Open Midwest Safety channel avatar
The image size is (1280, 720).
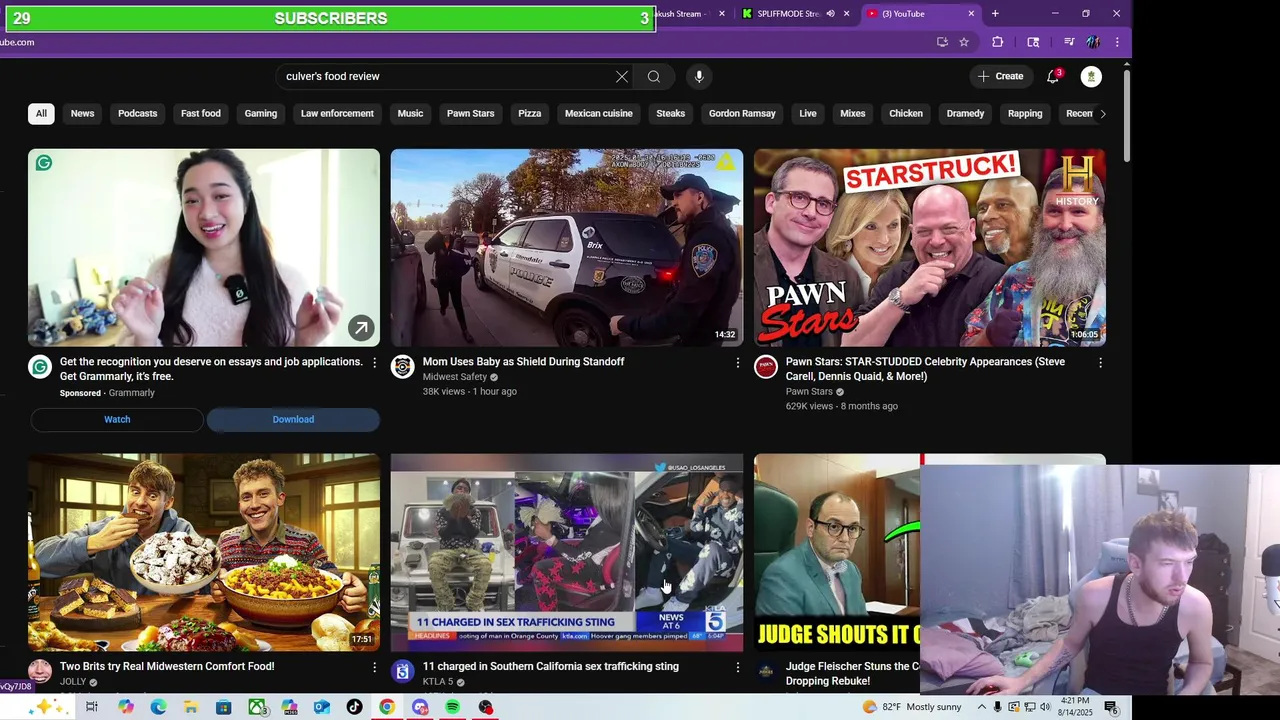click(403, 367)
